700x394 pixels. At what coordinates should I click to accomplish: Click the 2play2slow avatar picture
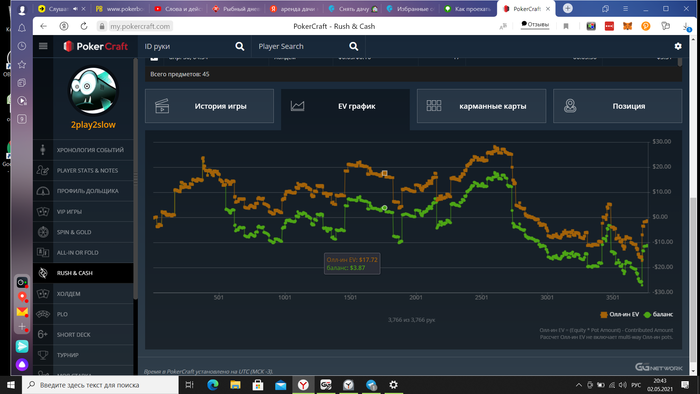click(x=93, y=91)
